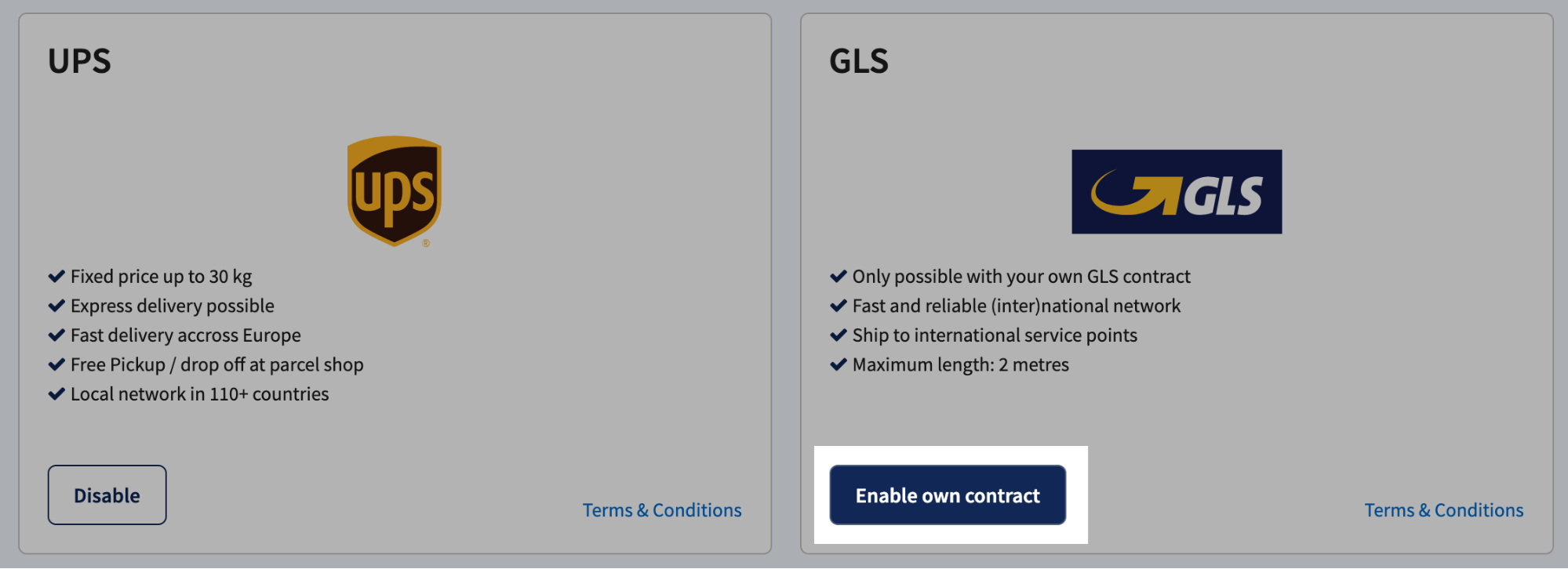Click the checkmark next to 'Maximum length: 2 metres'
Image resolution: width=1568 pixels, height=569 pixels.
click(837, 364)
